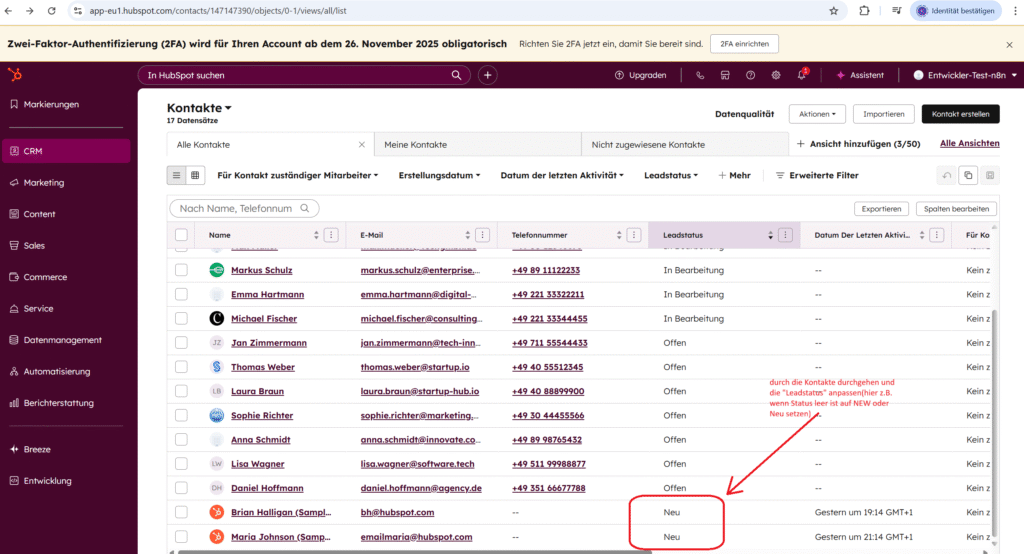Dismiss the 2FA notification banner
The image size is (1024, 554).
point(1009,44)
